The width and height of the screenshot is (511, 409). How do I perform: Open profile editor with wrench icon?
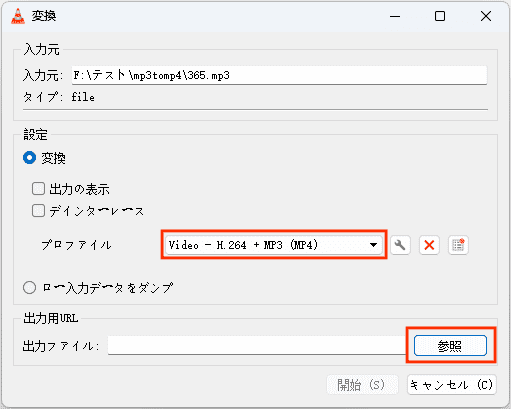(x=400, y=245)
